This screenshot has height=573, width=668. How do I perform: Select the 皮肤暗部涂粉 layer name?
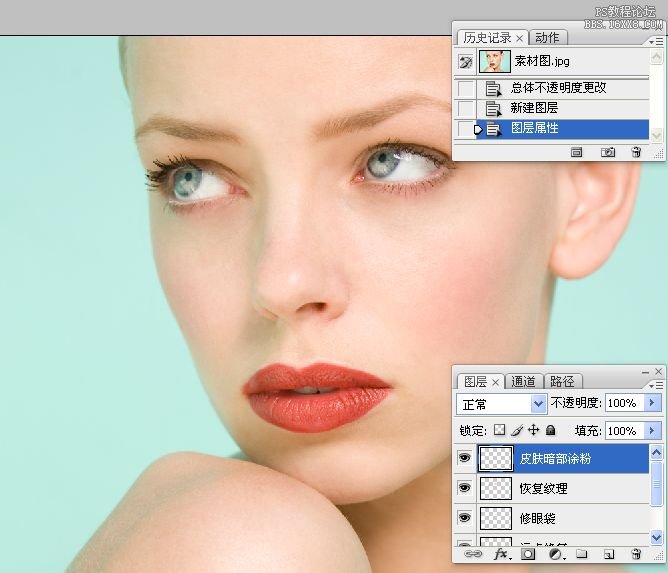[x=555, y=459]
